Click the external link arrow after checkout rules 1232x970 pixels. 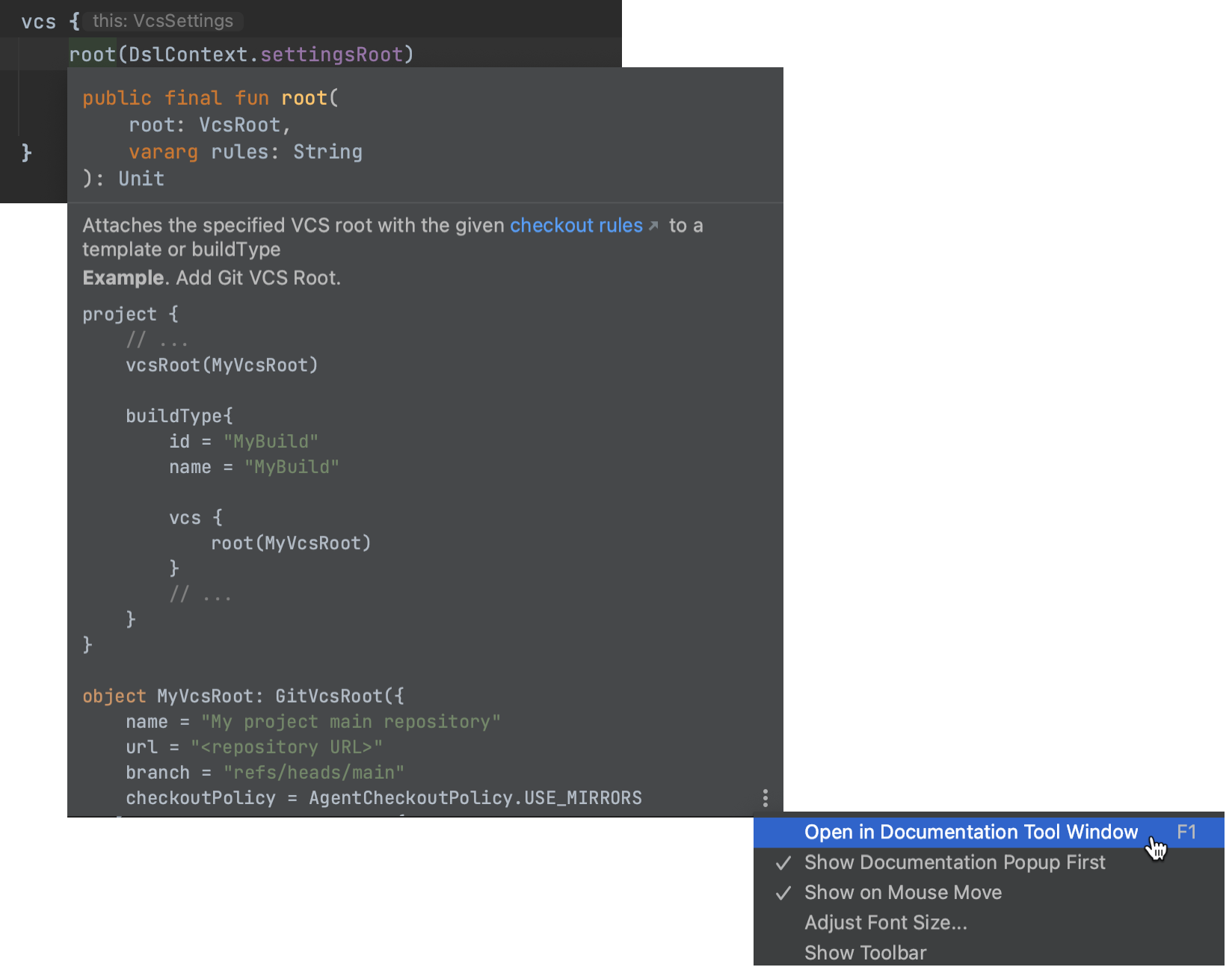(653, 226)
